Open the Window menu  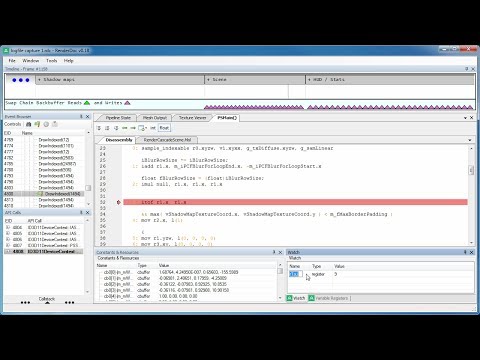pyautogui.click(x=31, y=61)
